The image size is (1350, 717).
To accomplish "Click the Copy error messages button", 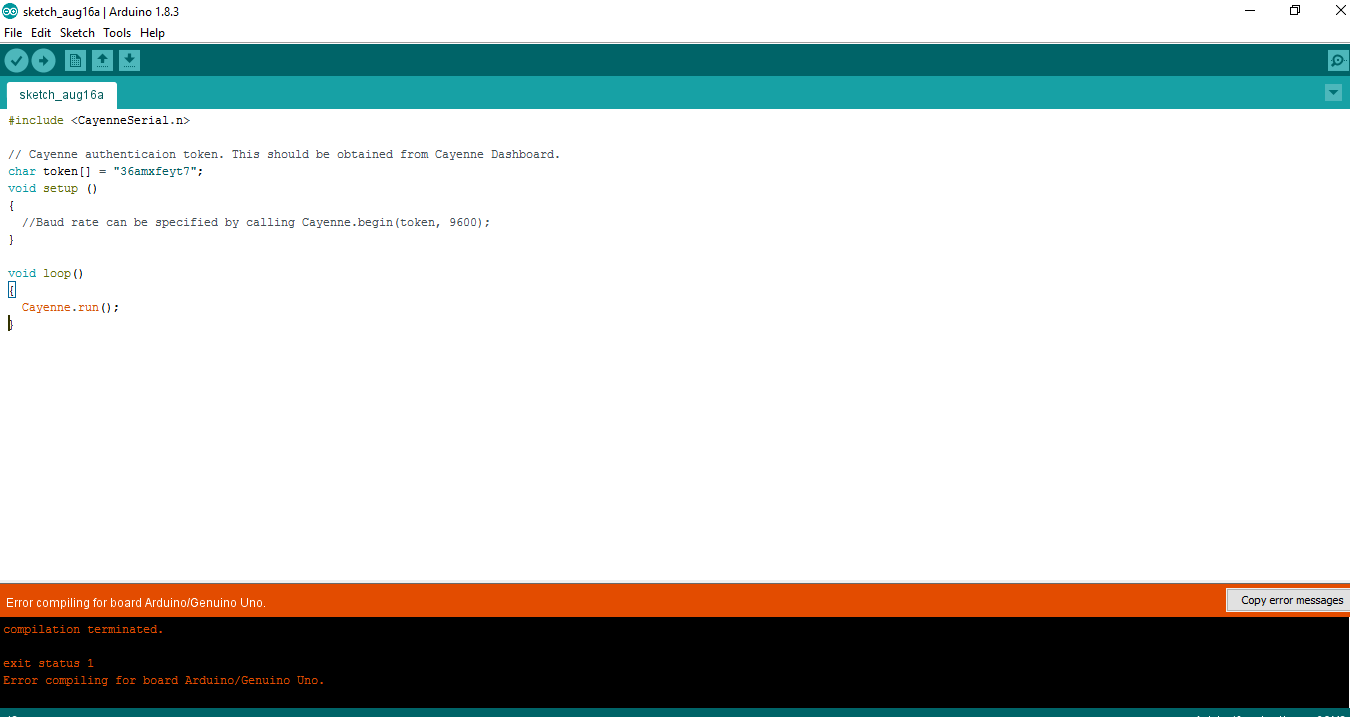I will tap(1289, 599).
